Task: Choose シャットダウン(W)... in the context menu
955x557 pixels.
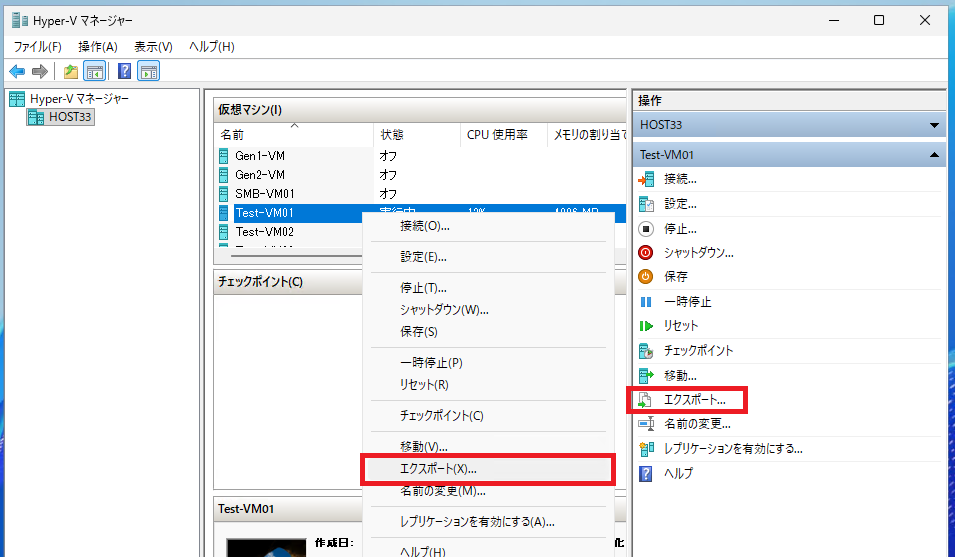Action: pos(488,310)
